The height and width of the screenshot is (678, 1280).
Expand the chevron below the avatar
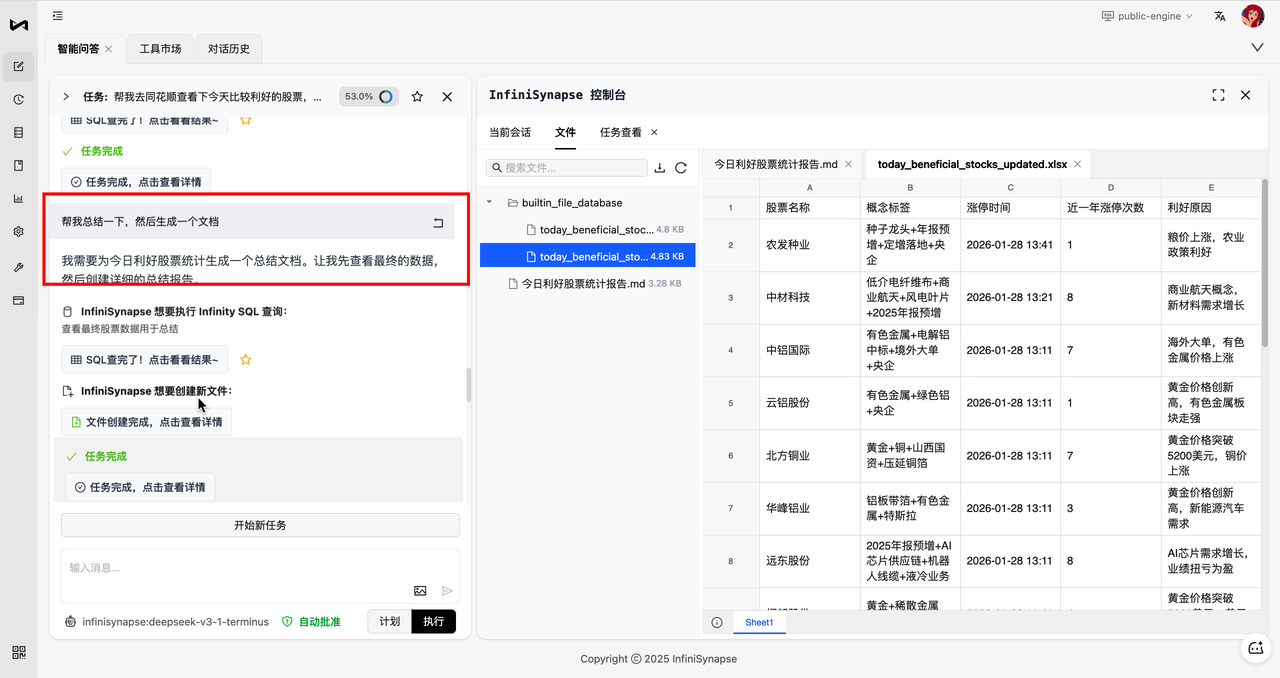tap(1257, 47)
